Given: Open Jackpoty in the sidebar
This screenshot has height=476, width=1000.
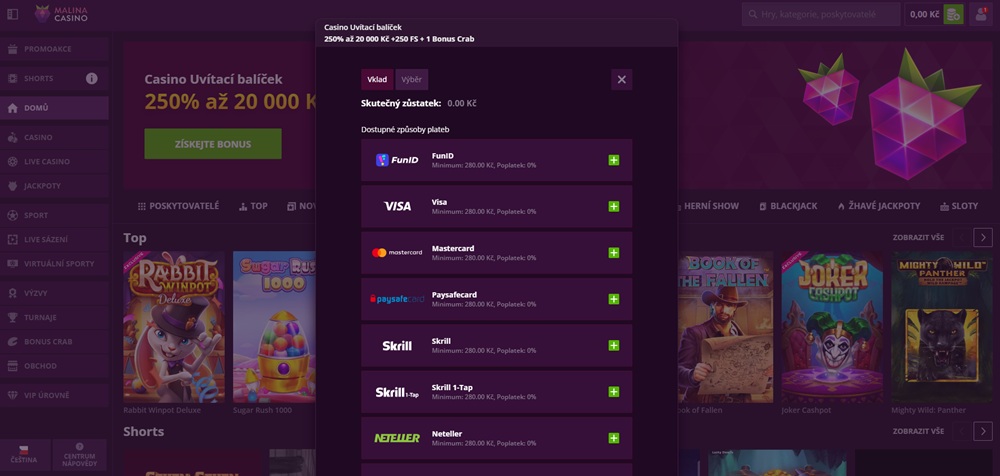Looking at the screenshot, I should [54, 186].
